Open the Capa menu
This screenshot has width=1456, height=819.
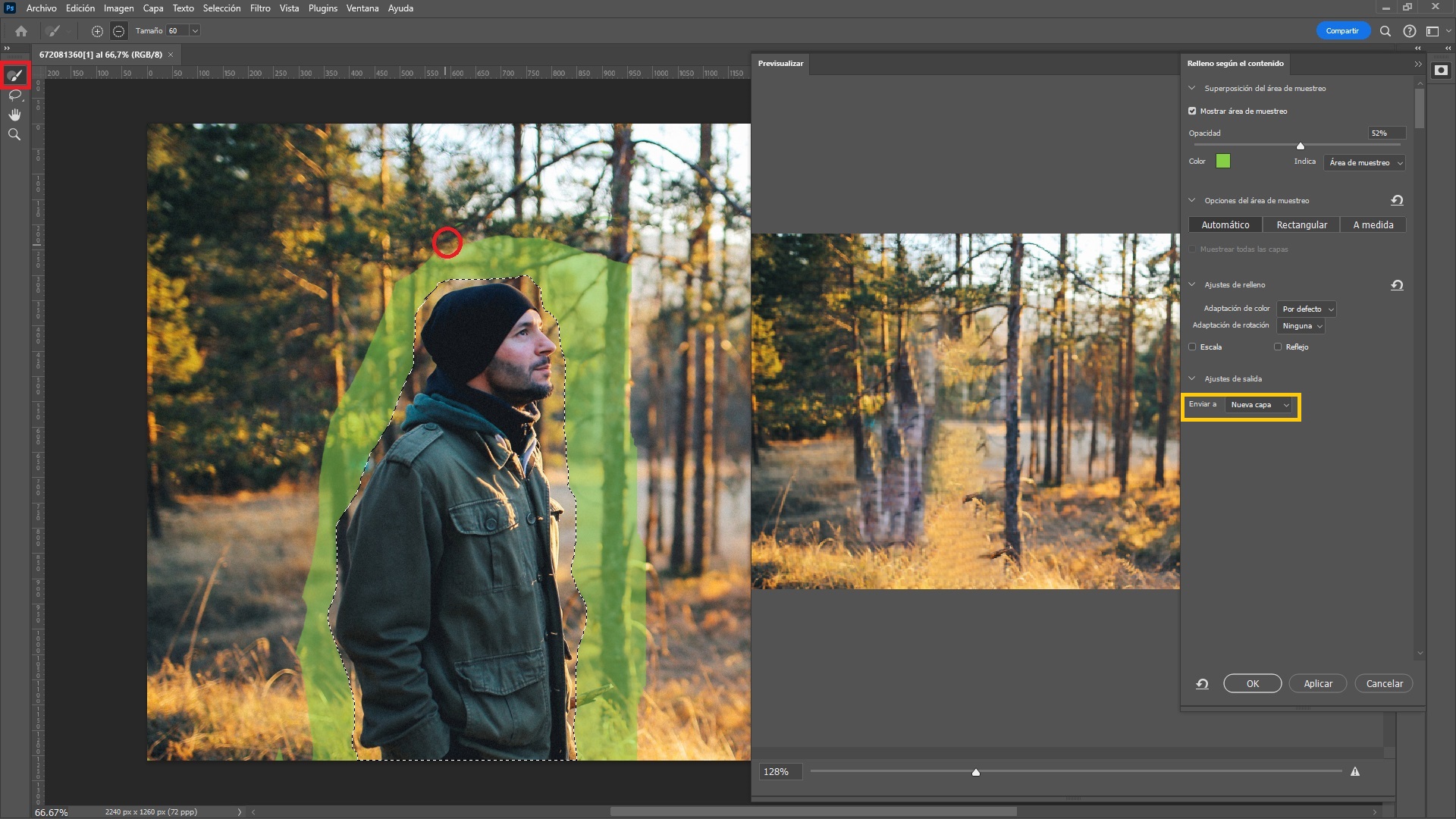click(153, 8)
